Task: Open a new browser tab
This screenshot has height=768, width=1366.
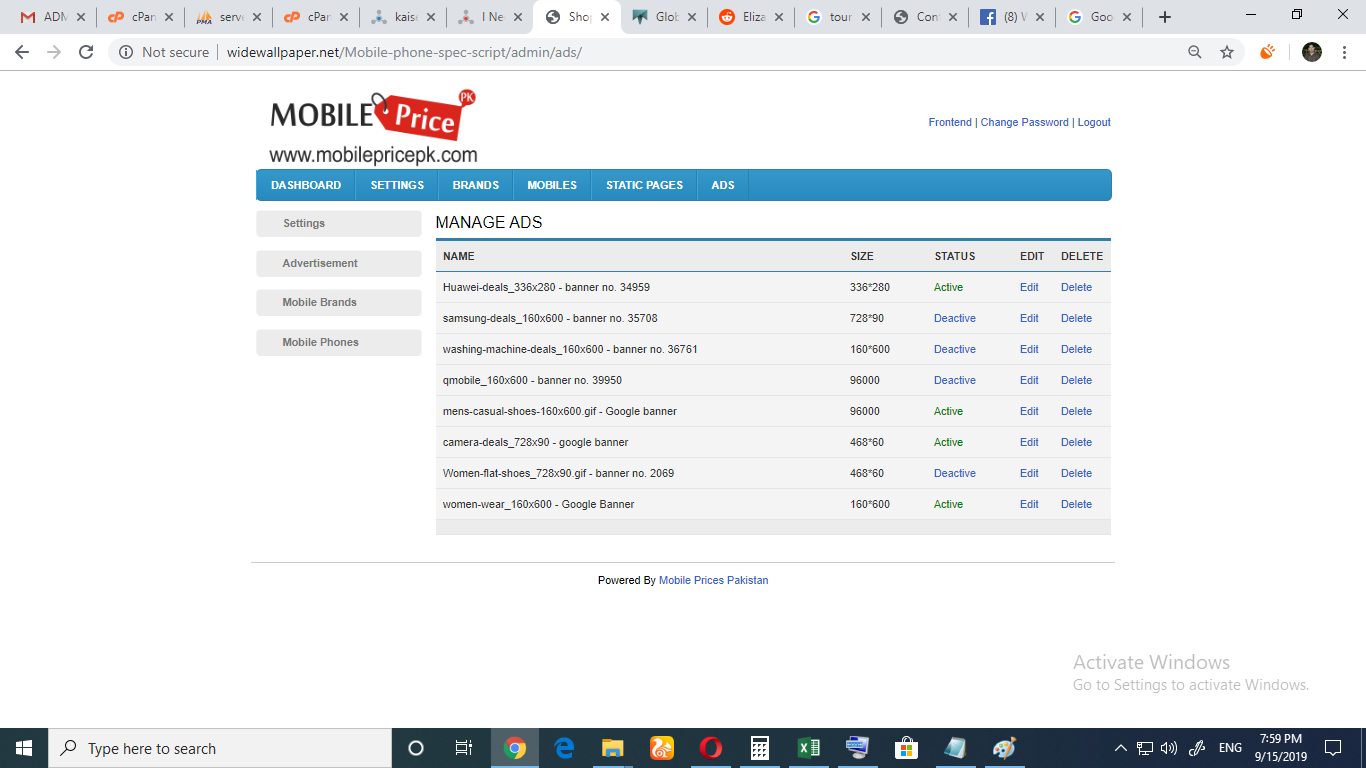Action: (1164, 17)
